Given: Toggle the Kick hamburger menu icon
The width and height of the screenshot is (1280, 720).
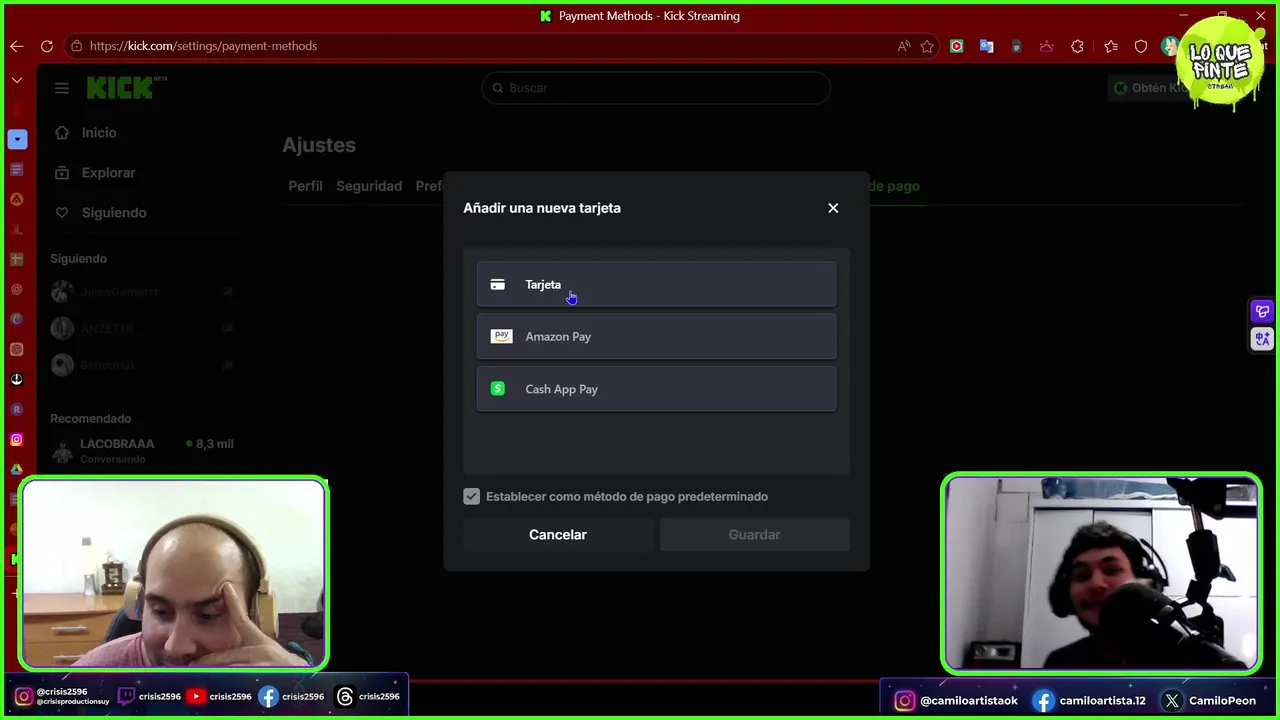Looking at the screenshot, I should click(62, 88).
